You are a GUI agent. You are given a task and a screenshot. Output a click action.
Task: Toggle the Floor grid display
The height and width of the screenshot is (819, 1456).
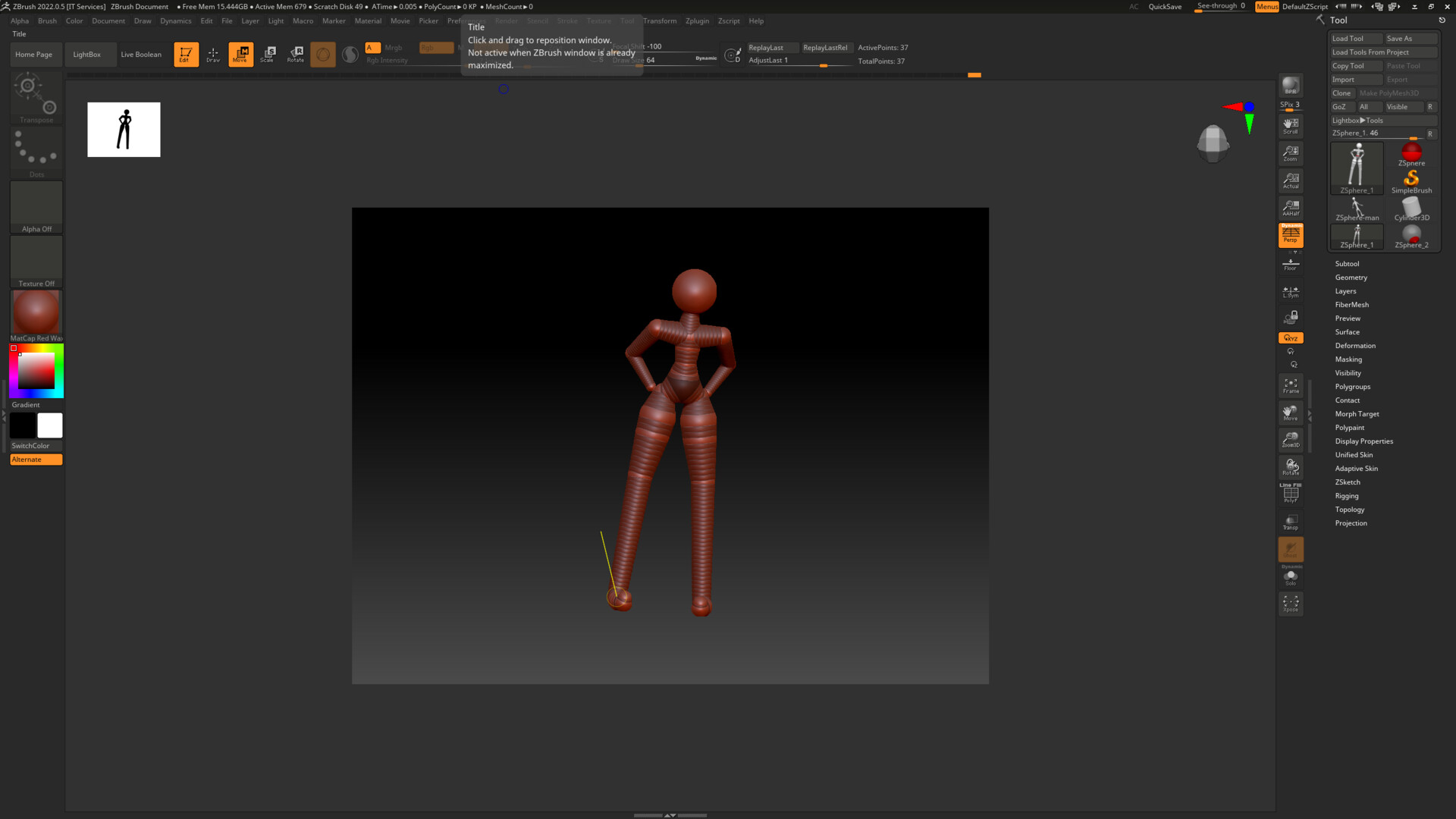1291,264
